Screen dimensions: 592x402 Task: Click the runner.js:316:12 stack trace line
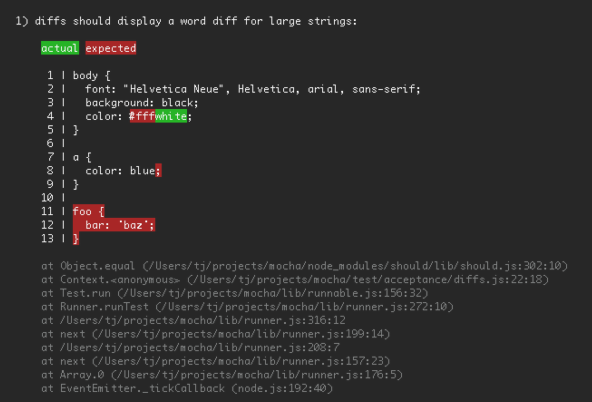click(x=193, y=320)
